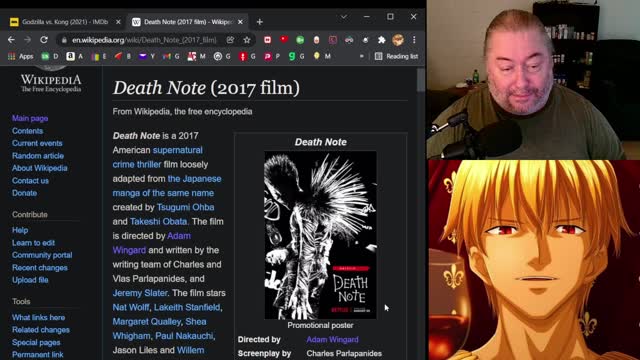Share this page from address bar
This screenshot has width=640, height=360.
tap(230, 40)
